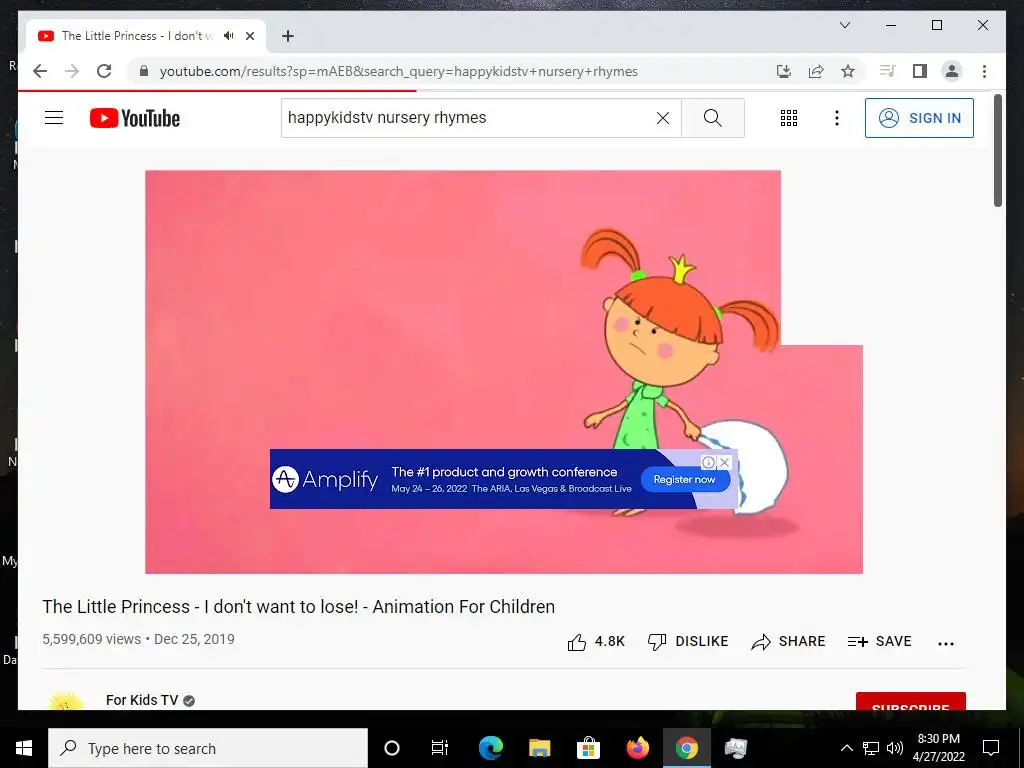Screen dimensions: 1024x768
Task: Open Chrome media controls icon
Action: click(887, 71)
